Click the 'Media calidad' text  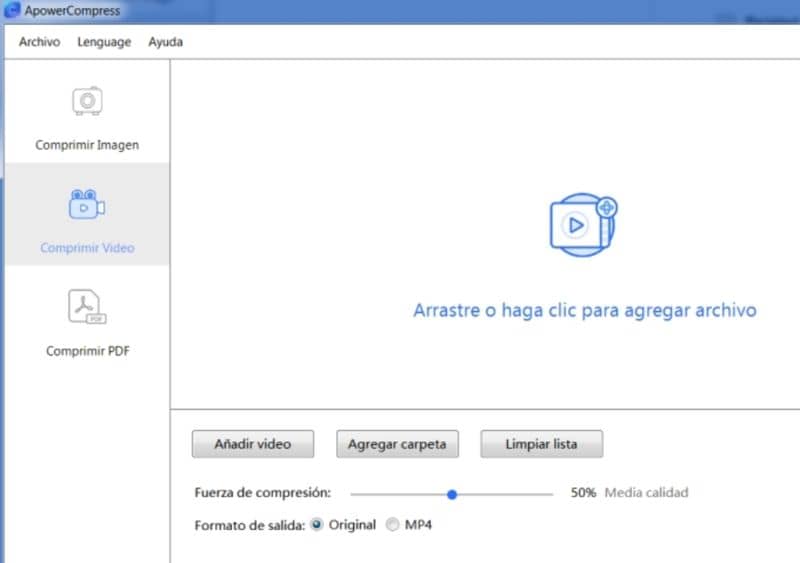click(x=646, y=493)
